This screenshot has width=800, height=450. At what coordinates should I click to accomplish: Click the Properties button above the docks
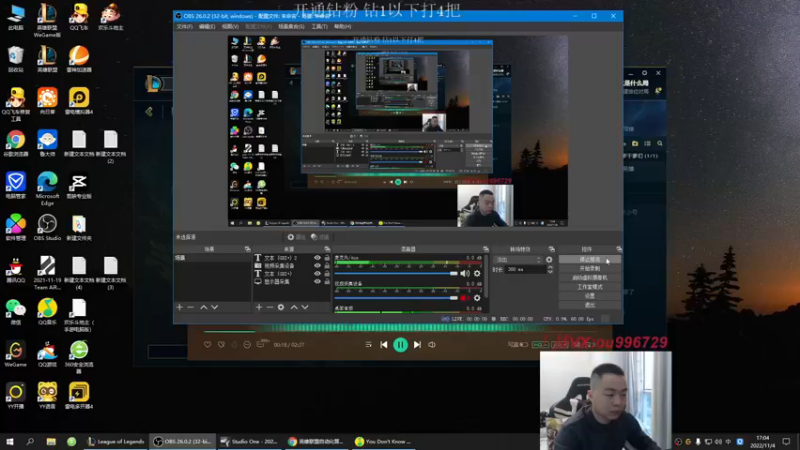coord(296,237)
